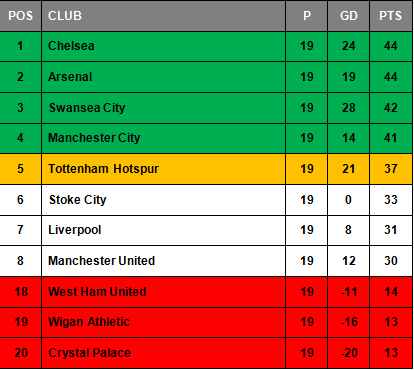Click the GD column header
The height and width of the screenshot is (370, 414).
click(x=349, y=16)
